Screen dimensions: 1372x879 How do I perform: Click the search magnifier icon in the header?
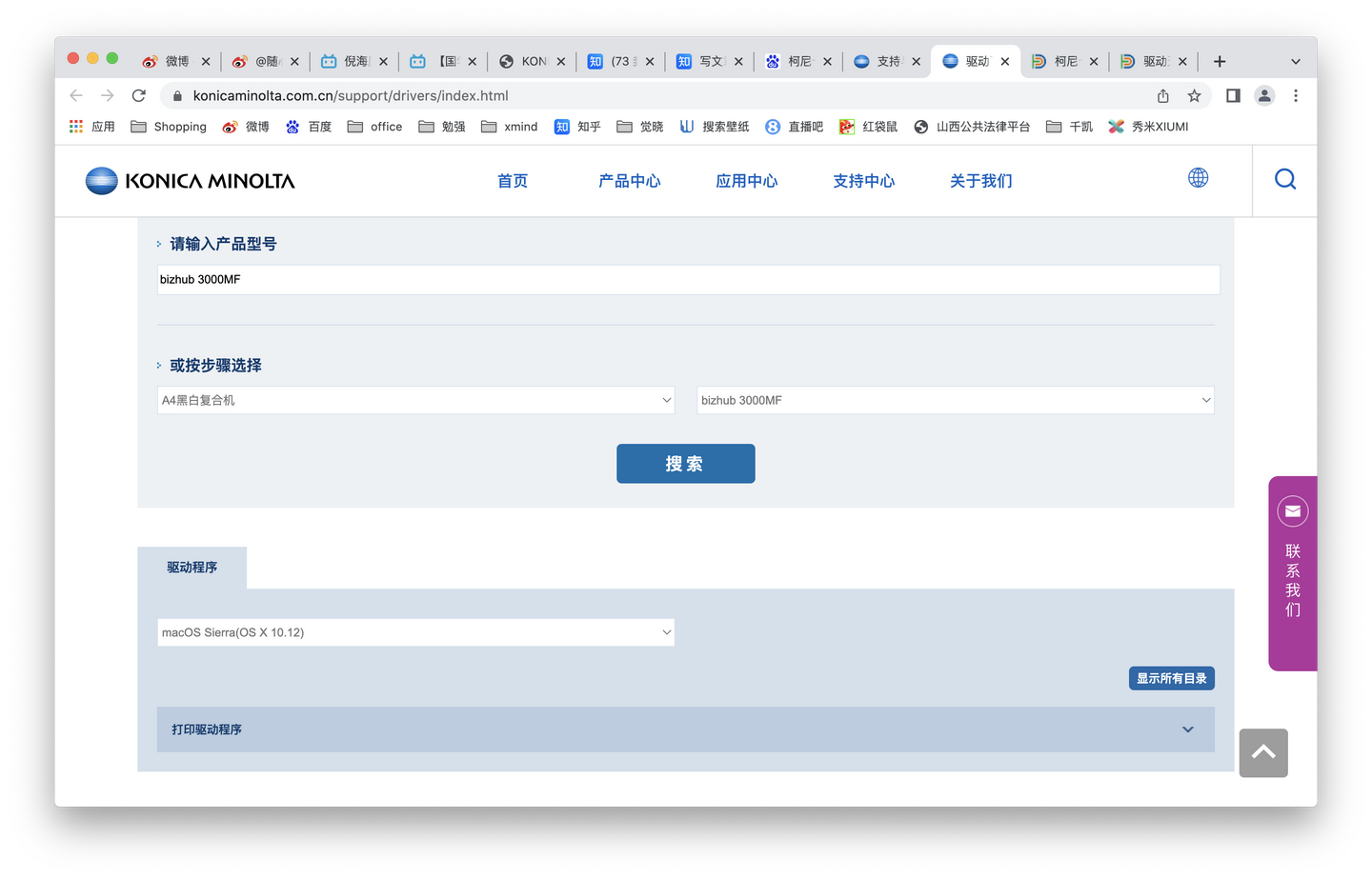click(1284, 179)
